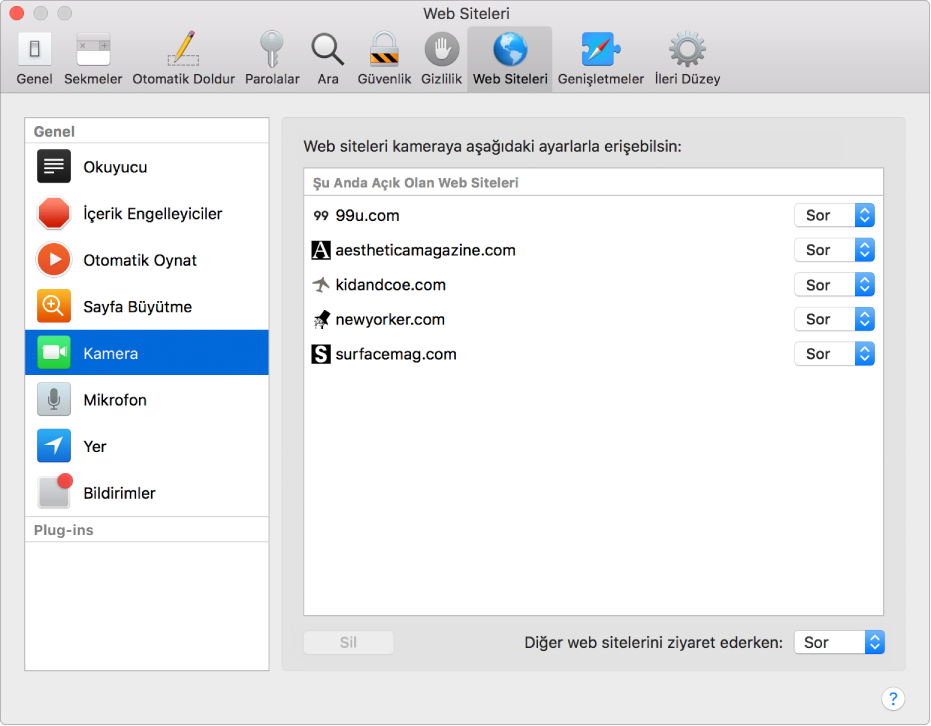Open the Sor dropdown for newyorker.com
The height and width of the screenshot is (726, 931).
pos(834,319)
